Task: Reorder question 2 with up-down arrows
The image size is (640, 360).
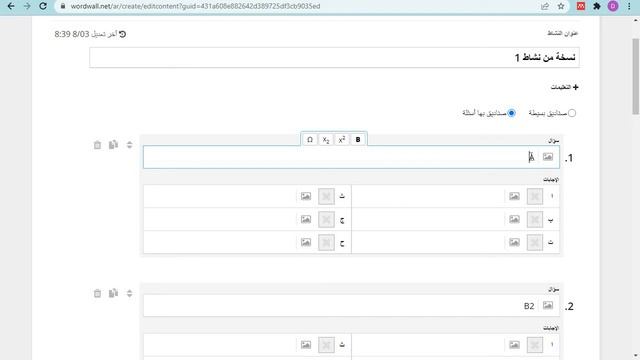Action: point(129,293)
